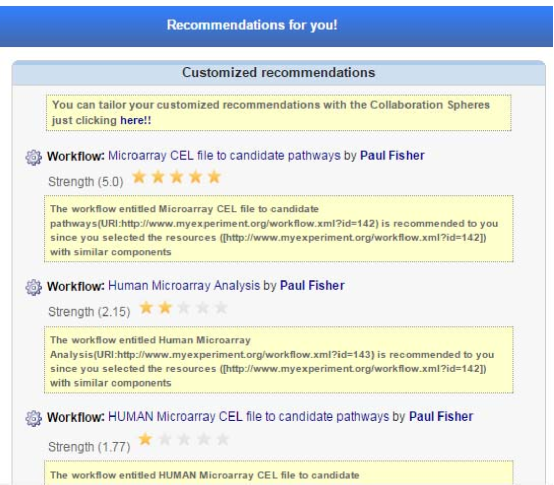Click second gold star of Strength (2.15) rating
Viewport: 554px width, 485px height.
tap(165, 308)
